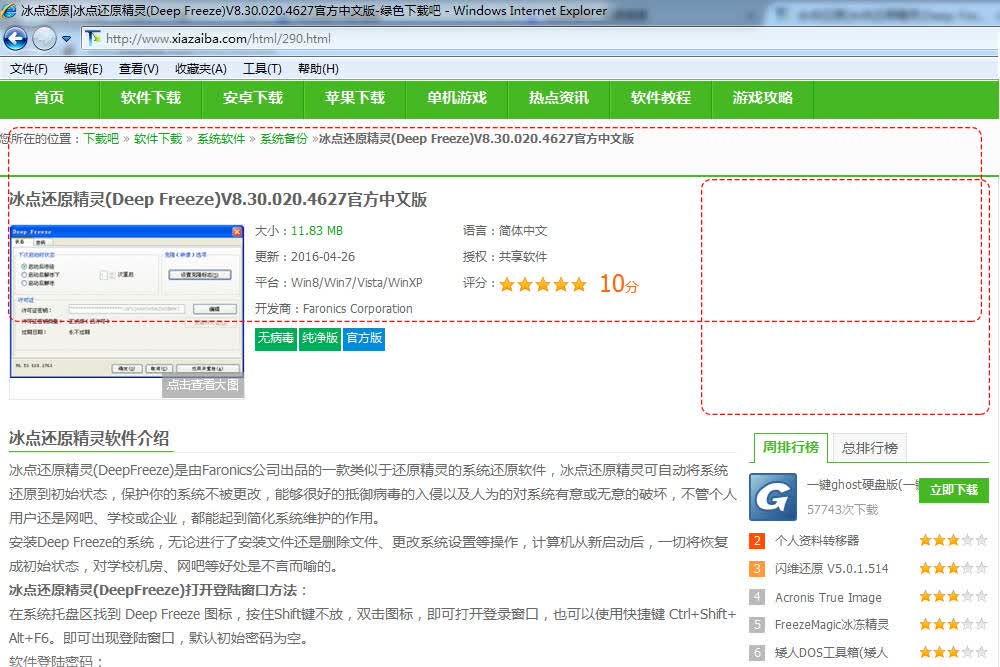This screenshot has width=1000, height=667.
Task: Click the blue G ghost software icon
Action: tap(773, 497)
